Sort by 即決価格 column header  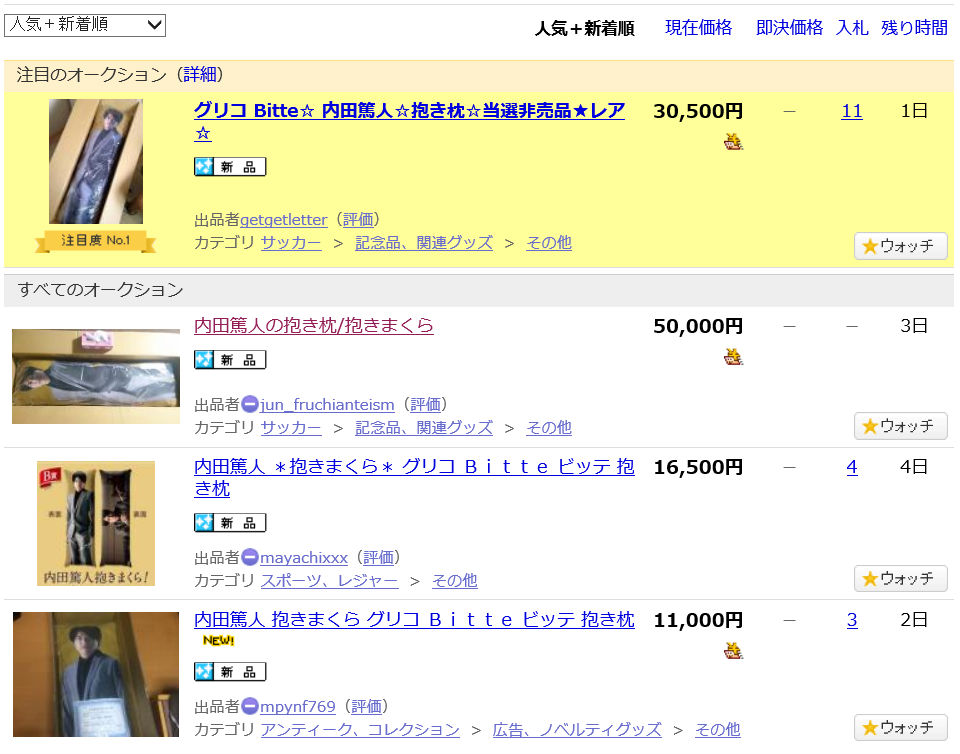pyautogui.click(x=789, y=28)
